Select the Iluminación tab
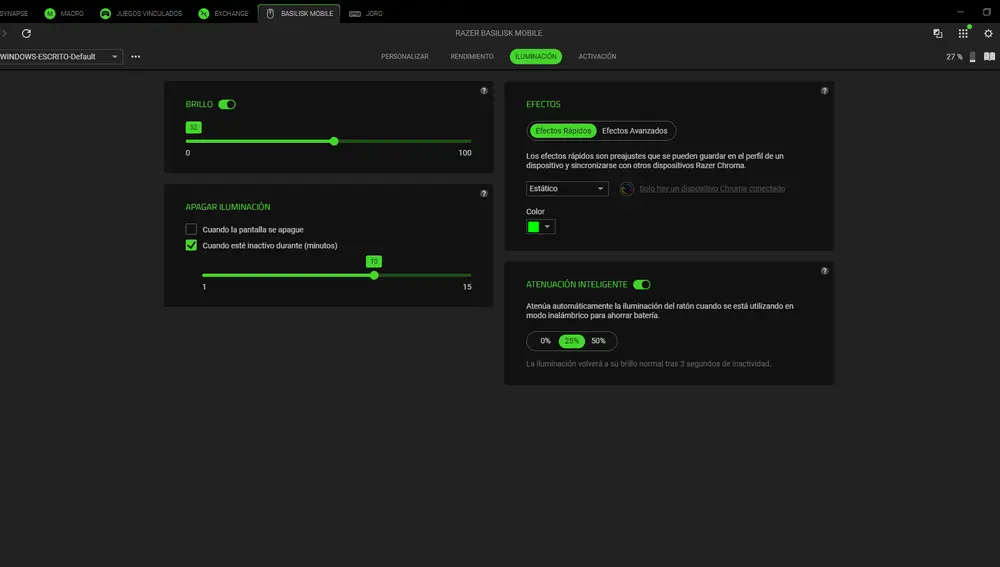 pos(536,57)
